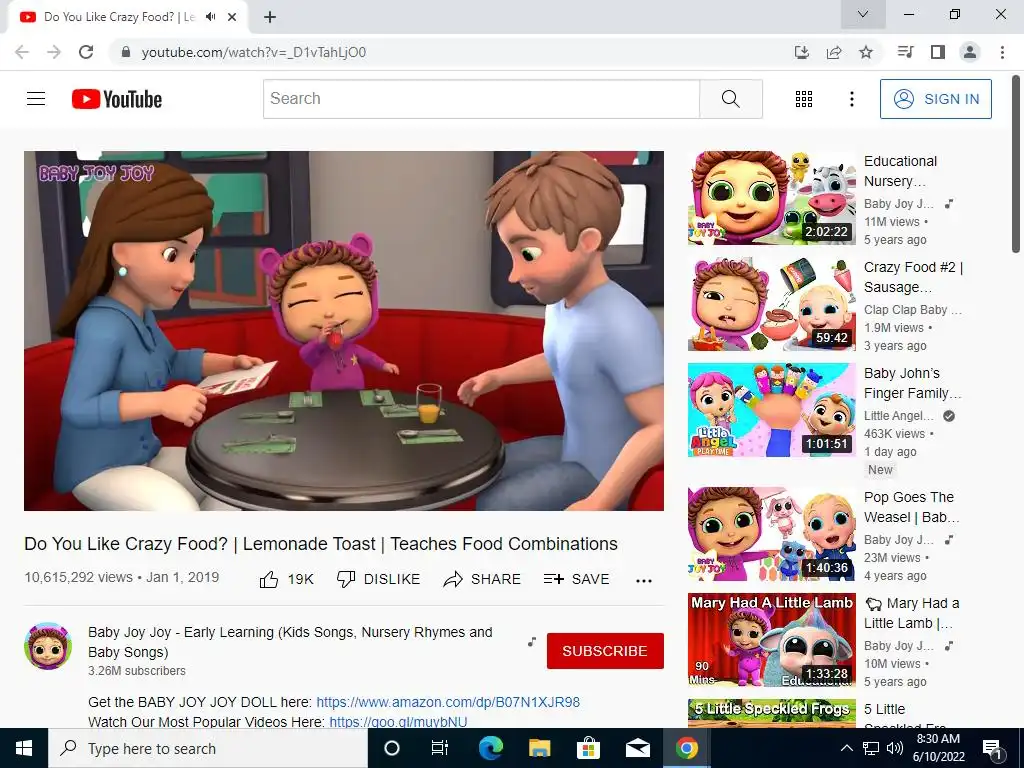Focus the YouTube Search field
Viewport: 1024px width, 768px height.
(481, 99)
